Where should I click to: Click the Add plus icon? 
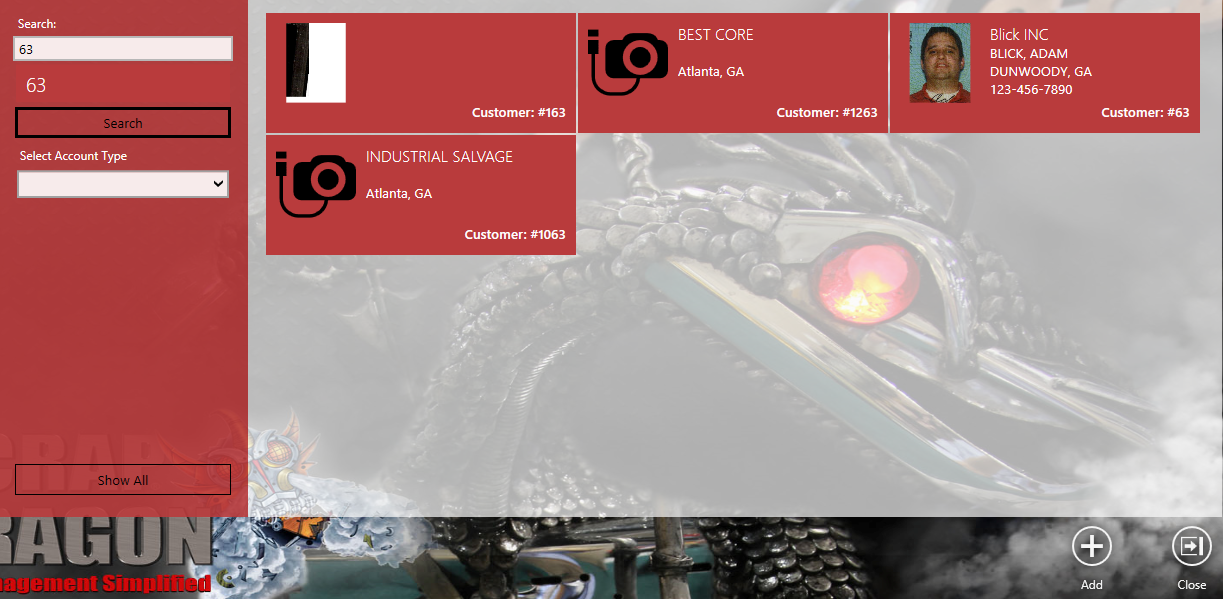point(1091,546)
